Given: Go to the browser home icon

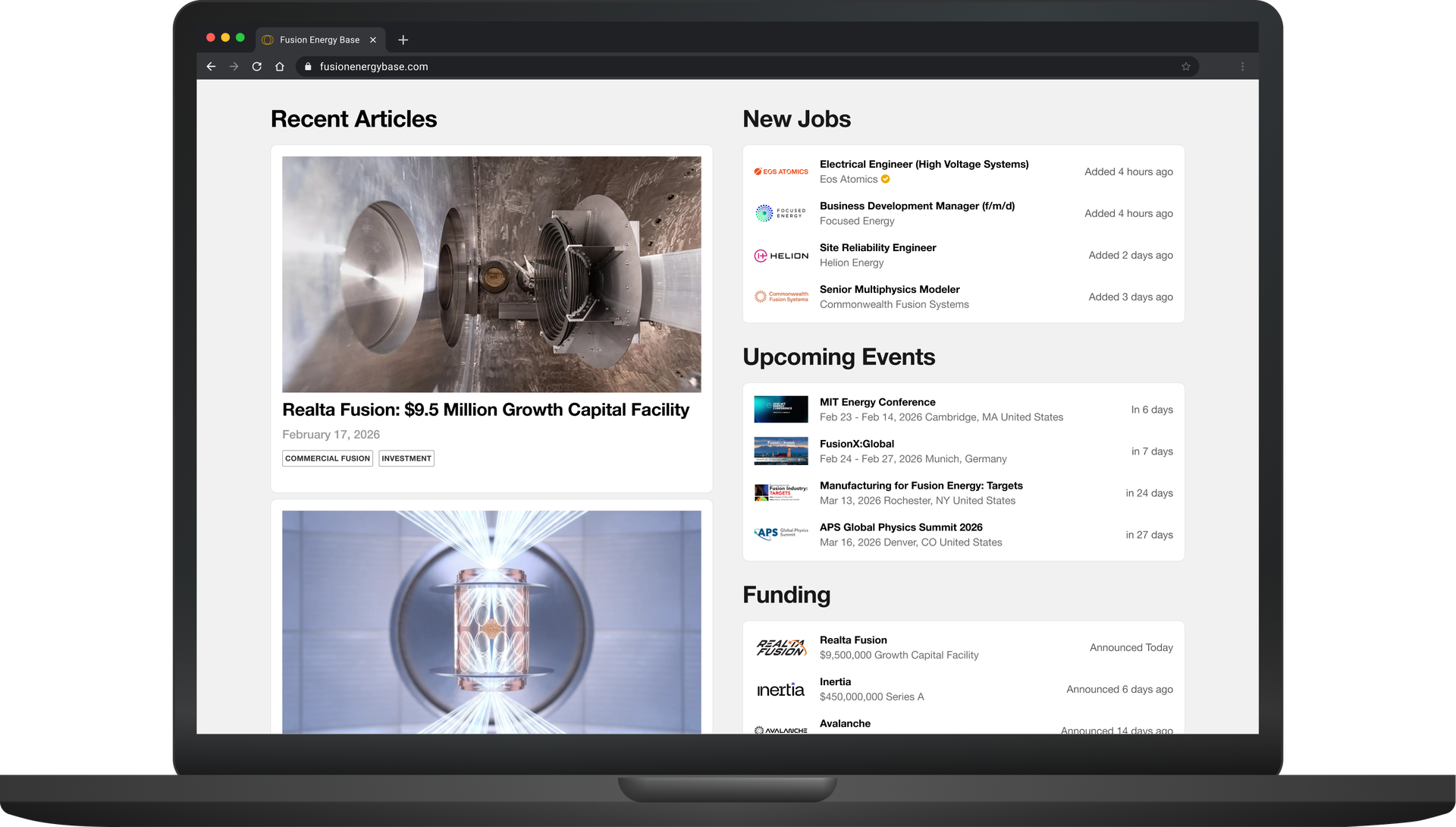Looking at the screenshot, I should tap(280, 67).
